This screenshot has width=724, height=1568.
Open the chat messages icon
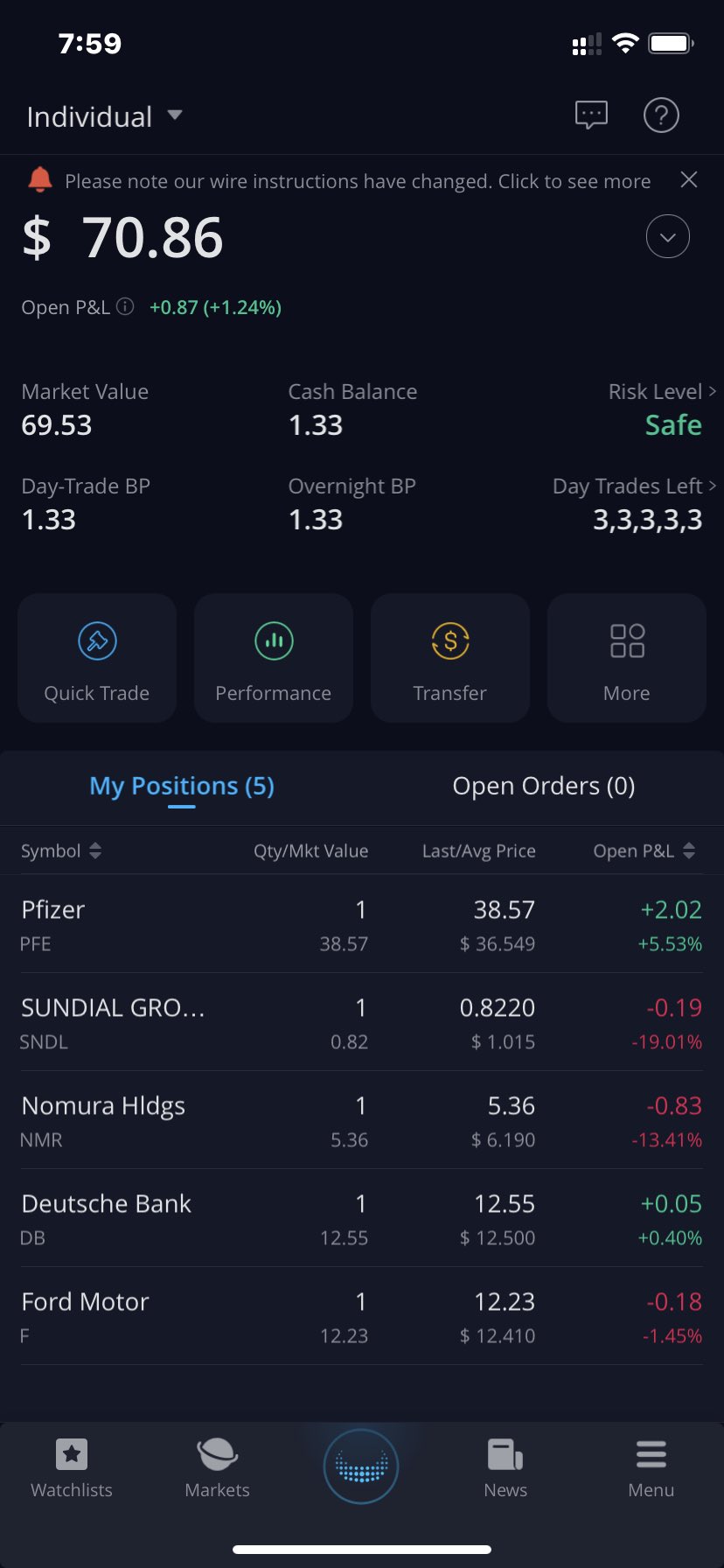click(591, 115)
